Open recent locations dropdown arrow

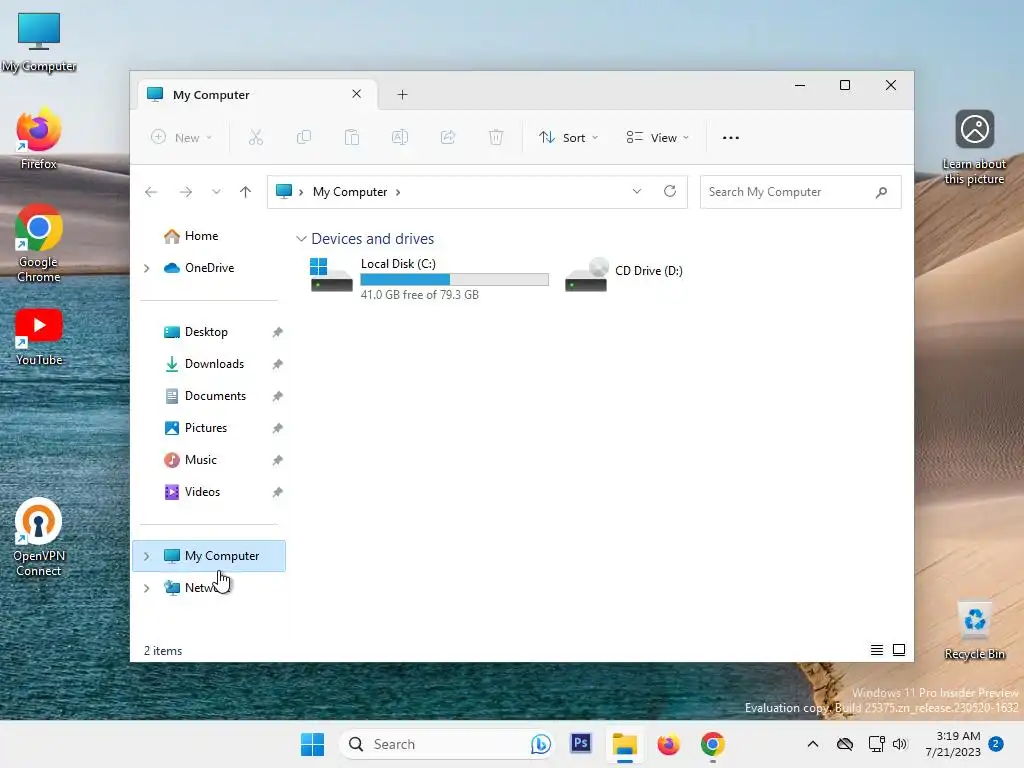point(216,192)
